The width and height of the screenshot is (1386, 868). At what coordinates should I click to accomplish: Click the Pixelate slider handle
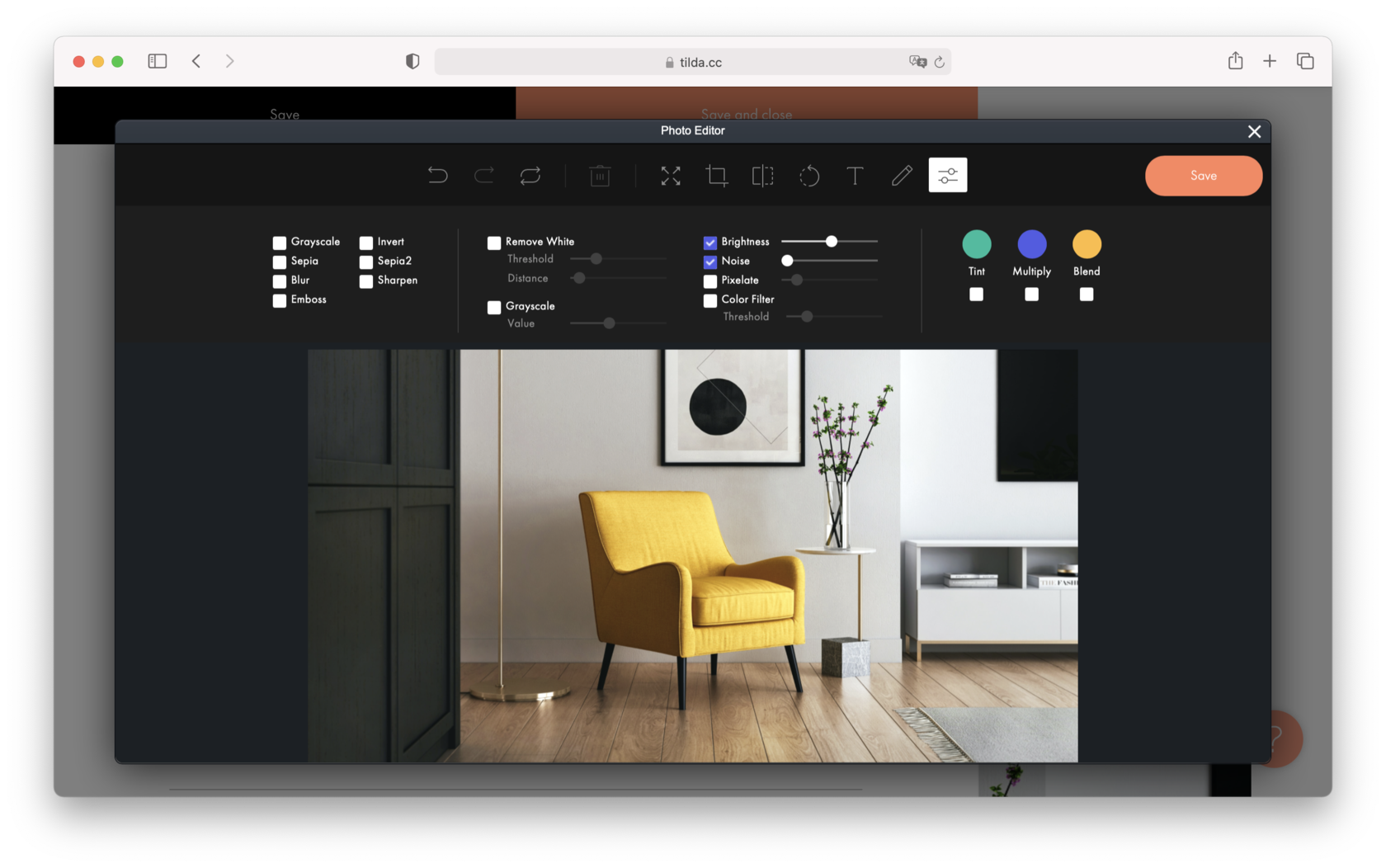797,280
